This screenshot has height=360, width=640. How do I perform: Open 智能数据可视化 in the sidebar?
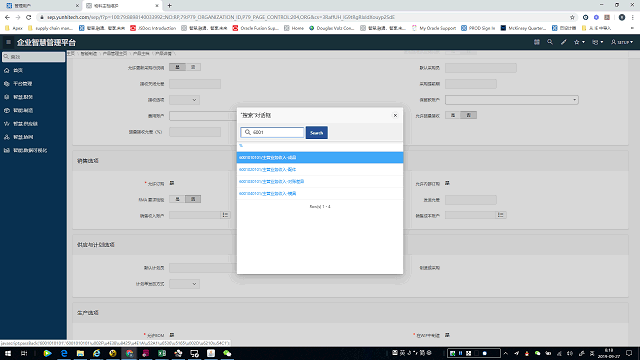(x=30, y=150)
